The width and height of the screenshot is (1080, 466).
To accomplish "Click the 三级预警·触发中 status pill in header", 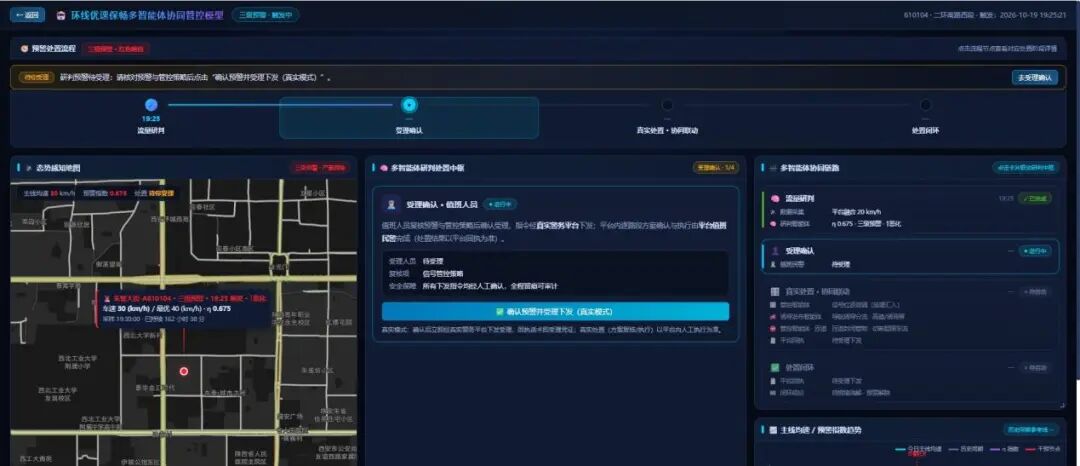I will click(265, 14).
